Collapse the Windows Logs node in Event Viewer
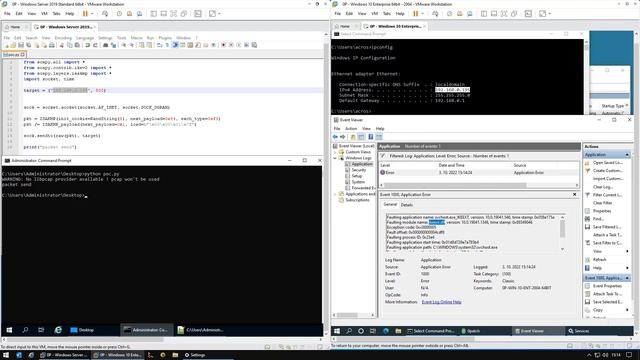640x360 pixels. pos(335,158)
